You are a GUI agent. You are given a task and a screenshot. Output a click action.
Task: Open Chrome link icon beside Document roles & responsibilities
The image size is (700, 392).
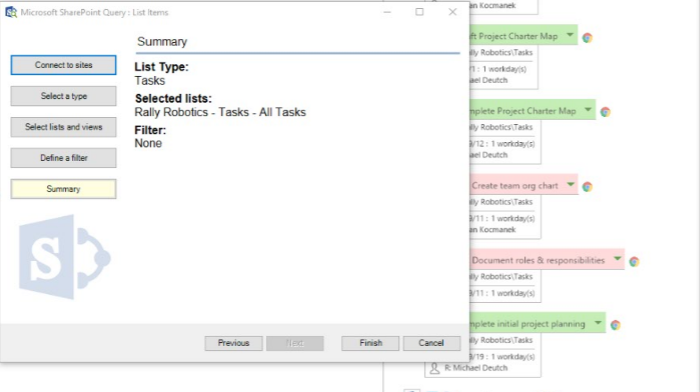(634, 262)
